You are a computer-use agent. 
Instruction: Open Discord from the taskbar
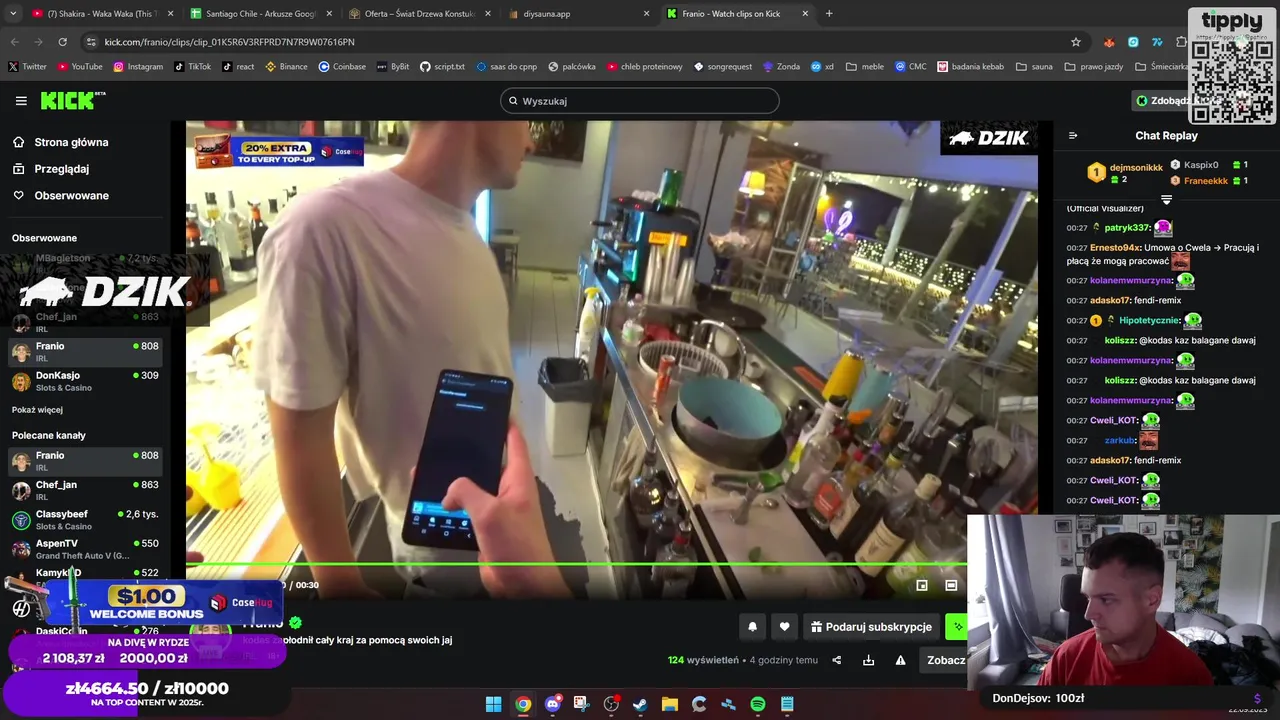[552, 704]
